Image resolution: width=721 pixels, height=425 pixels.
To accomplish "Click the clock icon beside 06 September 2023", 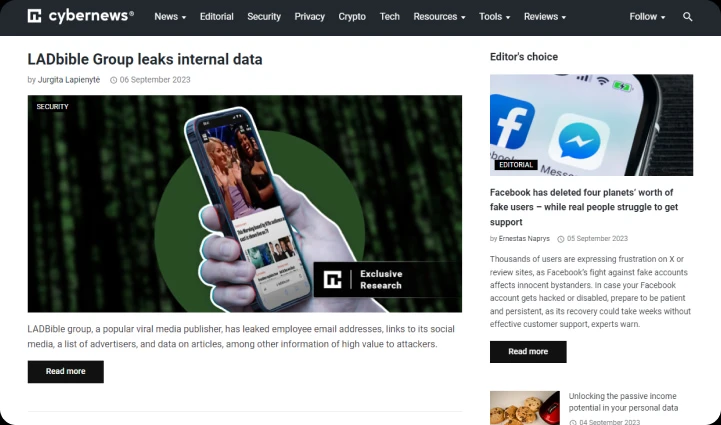I will [114, 80].
